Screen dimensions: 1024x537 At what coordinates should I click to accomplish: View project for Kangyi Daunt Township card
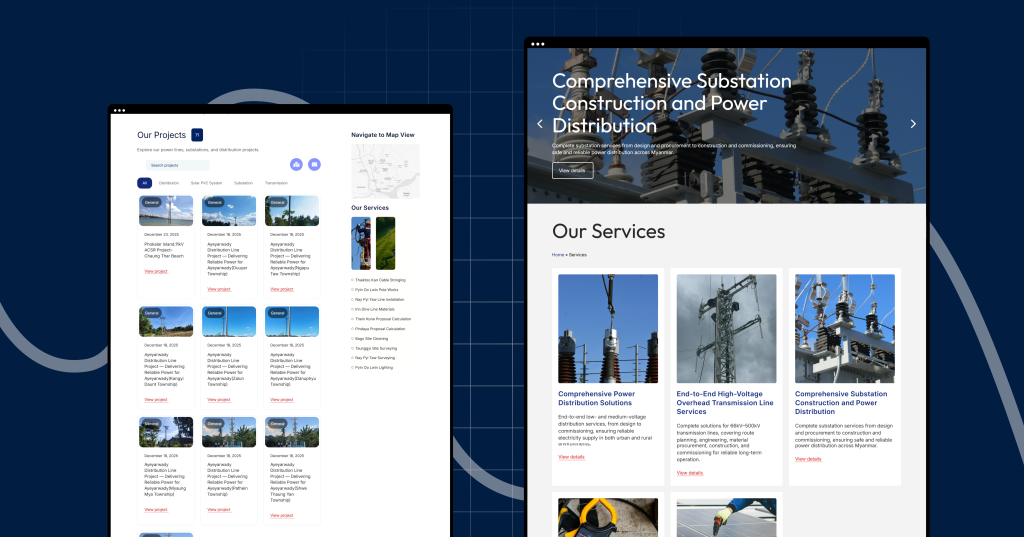[x=156, y=399]
